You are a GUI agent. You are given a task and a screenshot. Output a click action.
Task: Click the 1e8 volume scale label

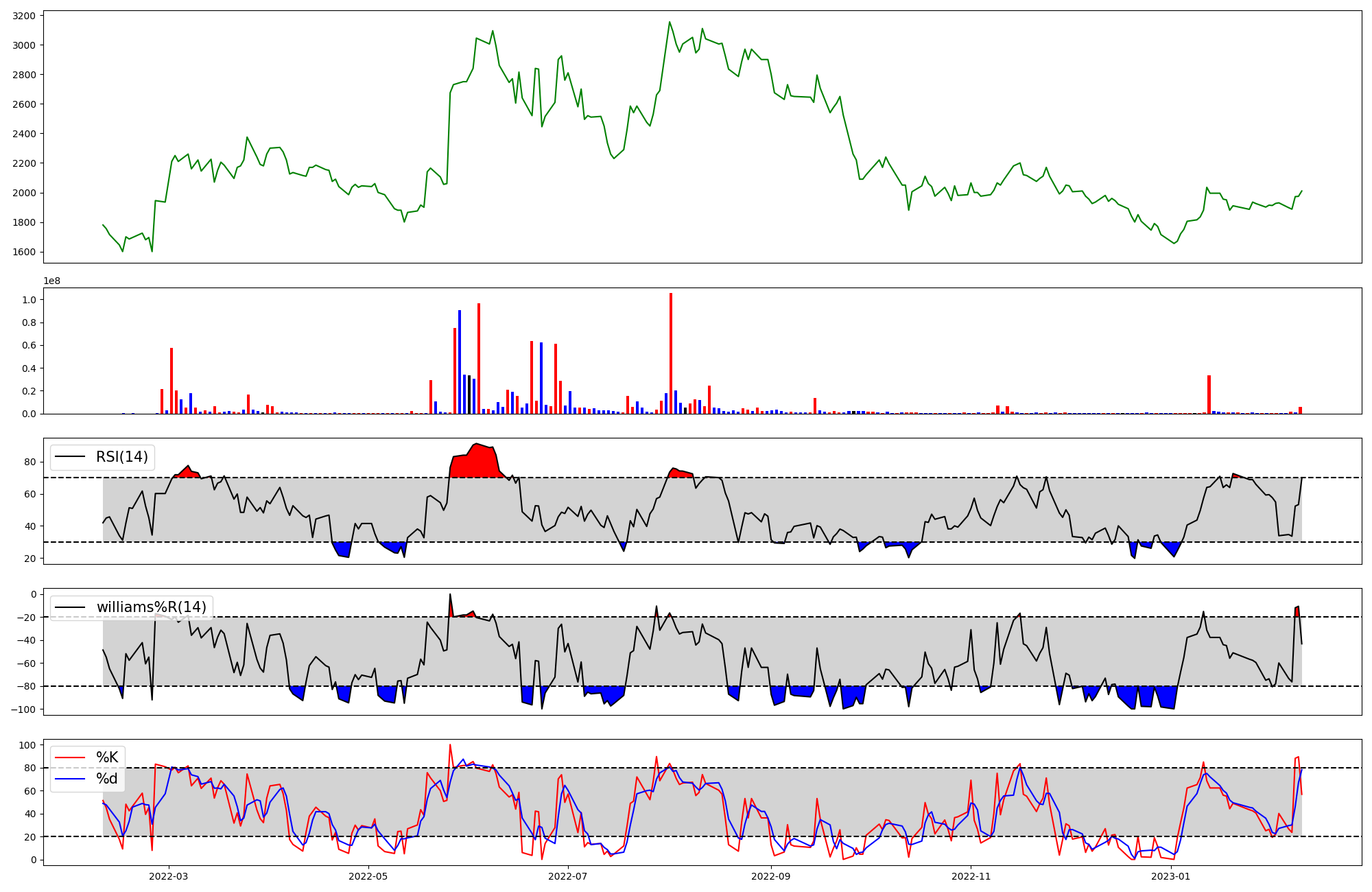[51, 281]
